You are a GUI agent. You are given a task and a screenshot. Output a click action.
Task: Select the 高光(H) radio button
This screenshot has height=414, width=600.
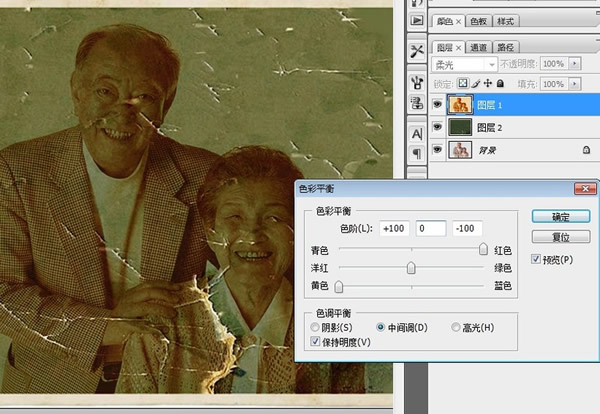[457, 327]
